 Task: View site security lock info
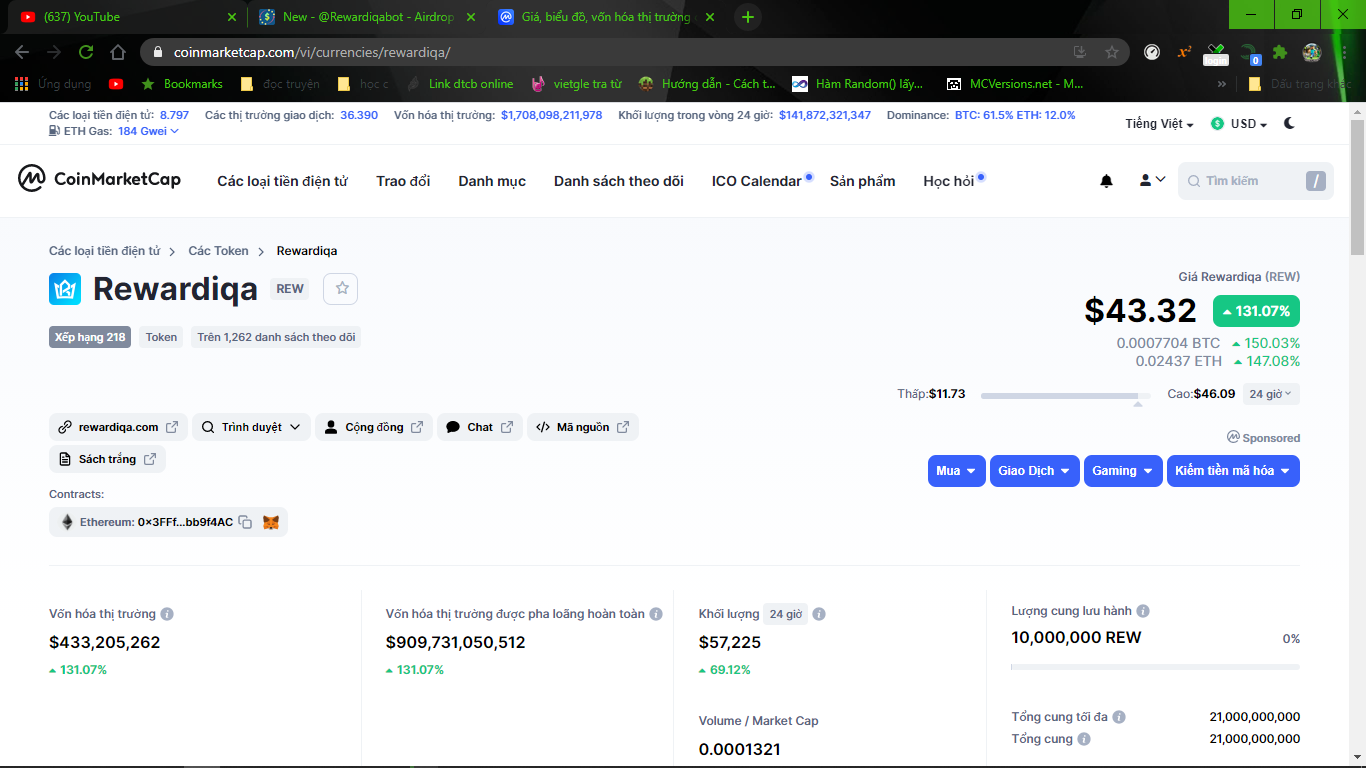158,52
